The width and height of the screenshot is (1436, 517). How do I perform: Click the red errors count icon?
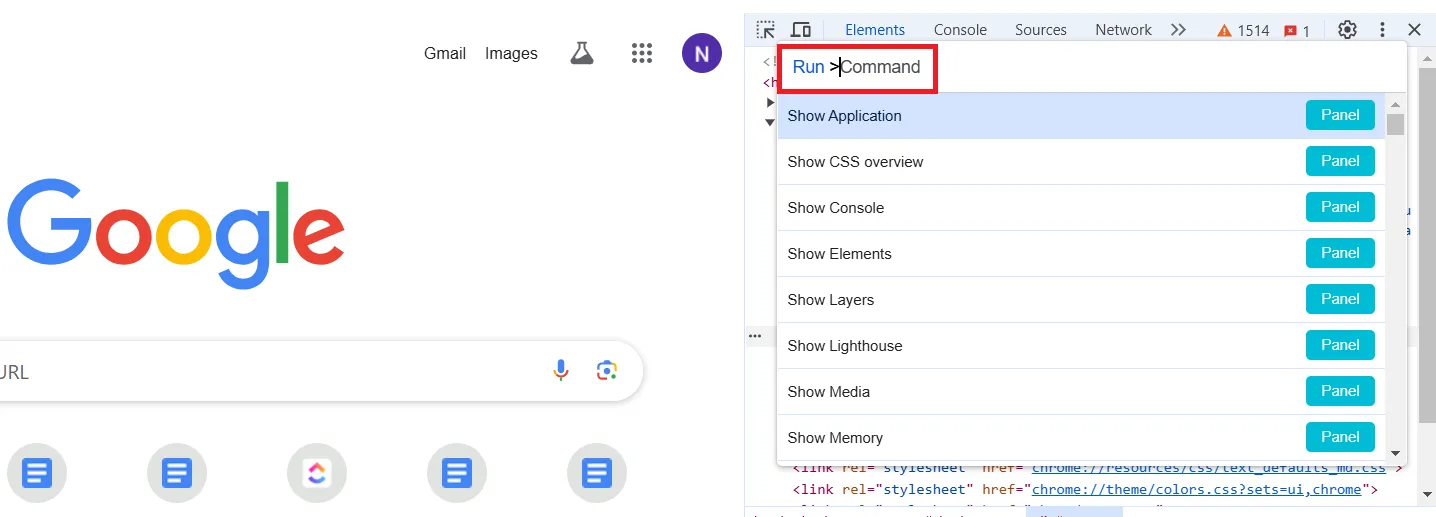(1297, 30)
